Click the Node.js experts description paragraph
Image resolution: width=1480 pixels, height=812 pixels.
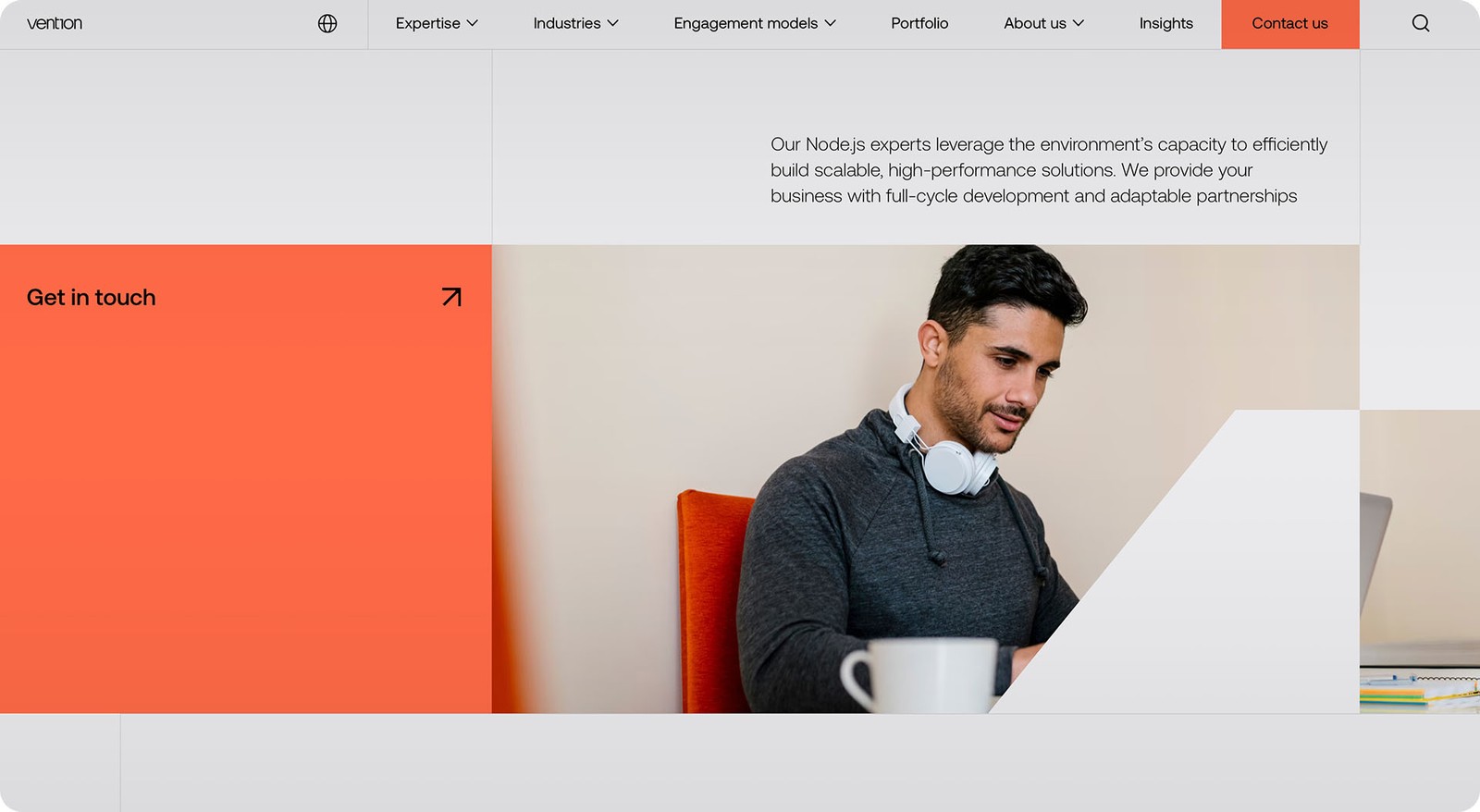coord(1049,170)
